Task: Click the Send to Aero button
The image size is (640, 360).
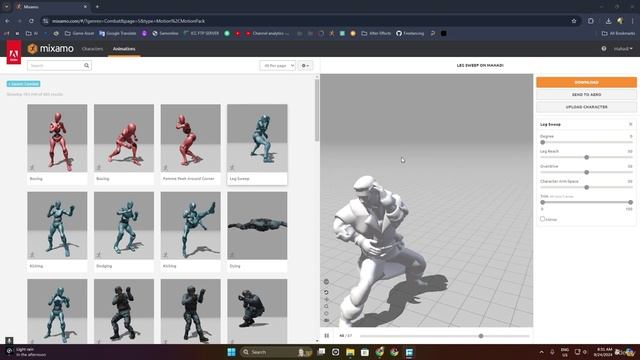Action: (586, 94)
